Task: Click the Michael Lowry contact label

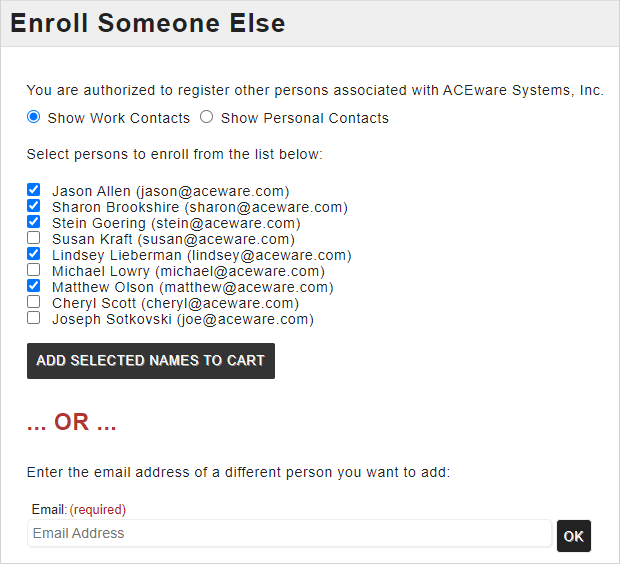Action: 188,271
